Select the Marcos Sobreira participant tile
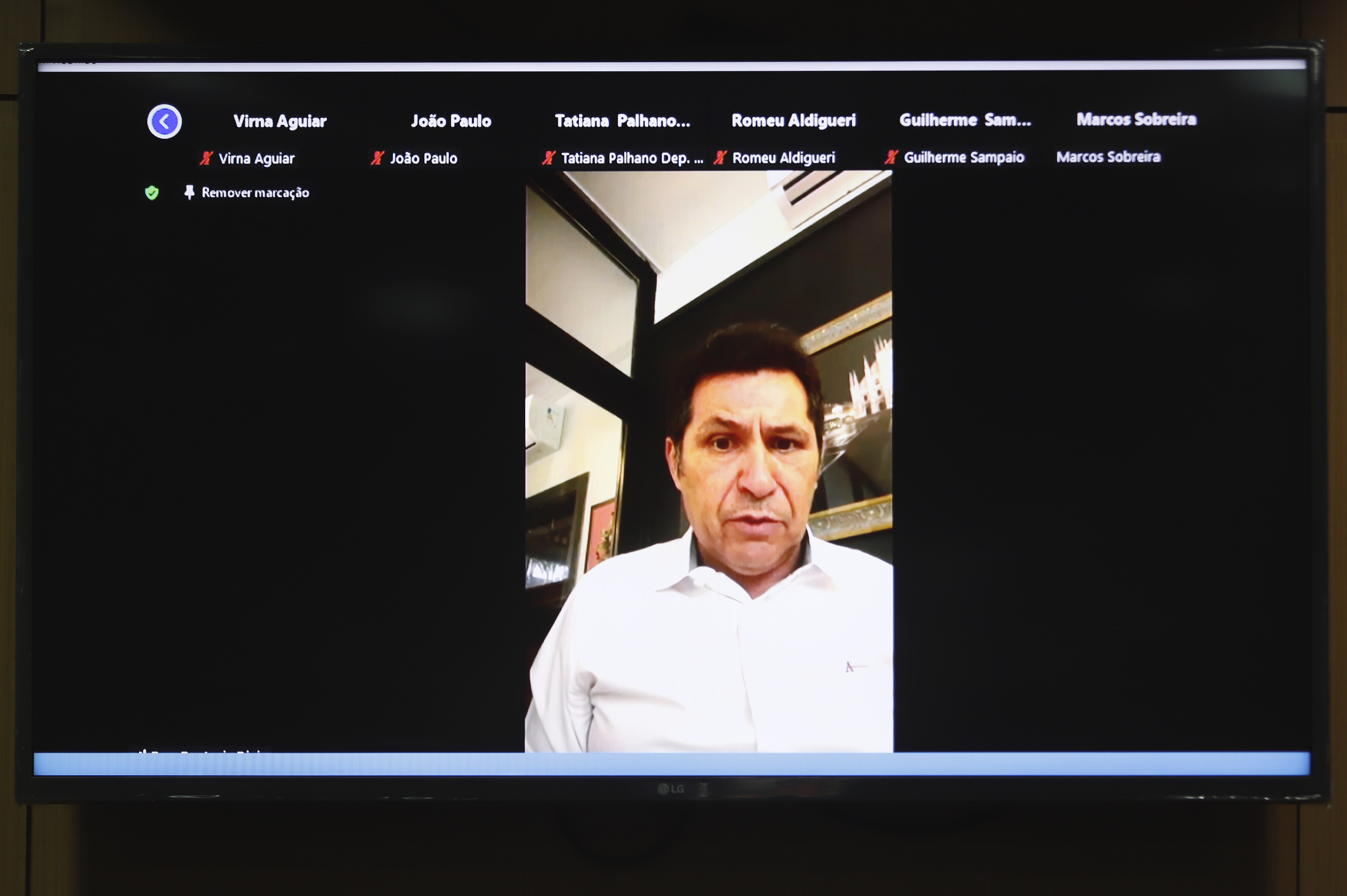Viewport: 1347px width, 896px height. (1137, 119)
